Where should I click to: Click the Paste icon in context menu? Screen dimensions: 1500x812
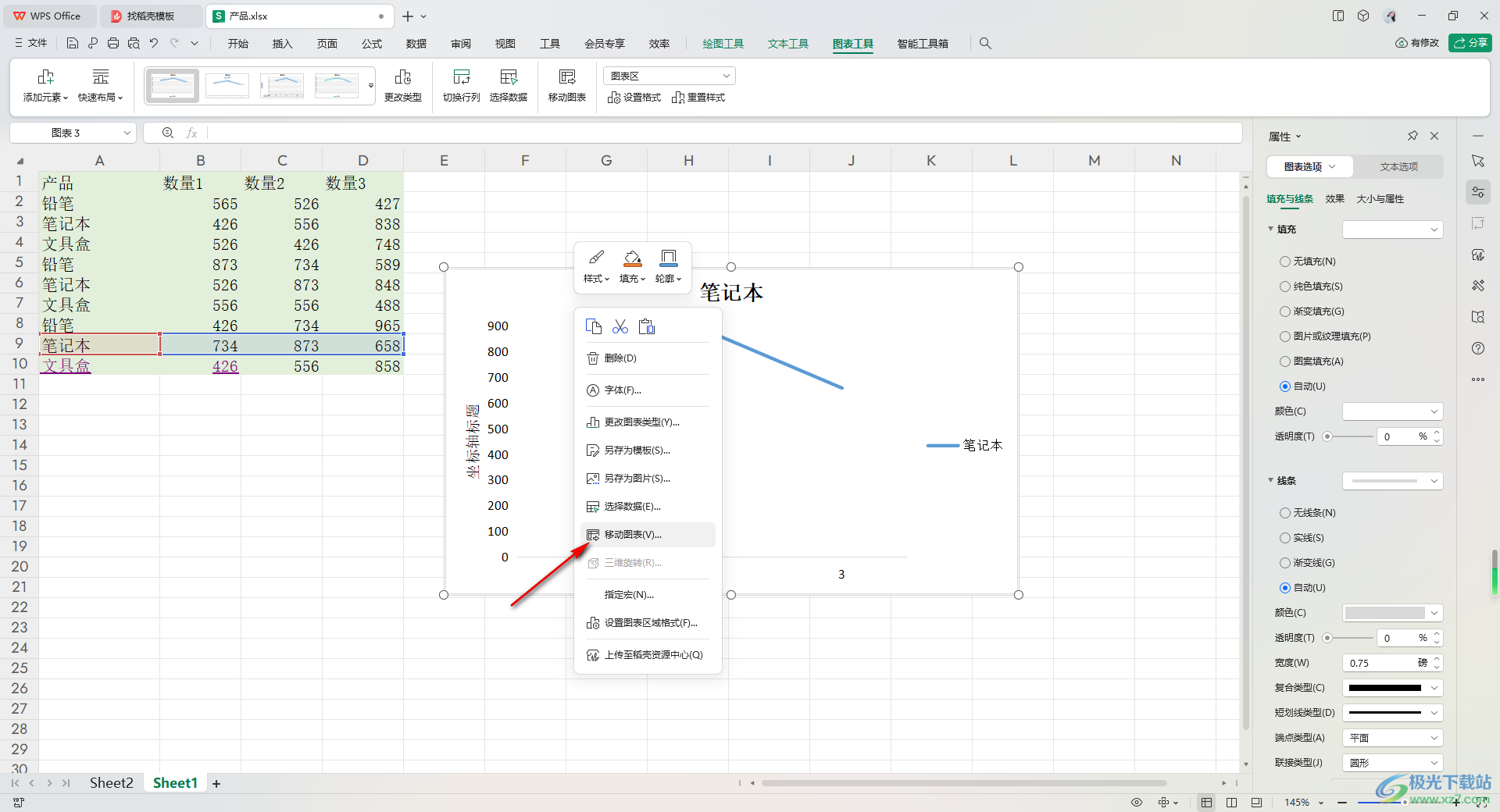[647, 326]
